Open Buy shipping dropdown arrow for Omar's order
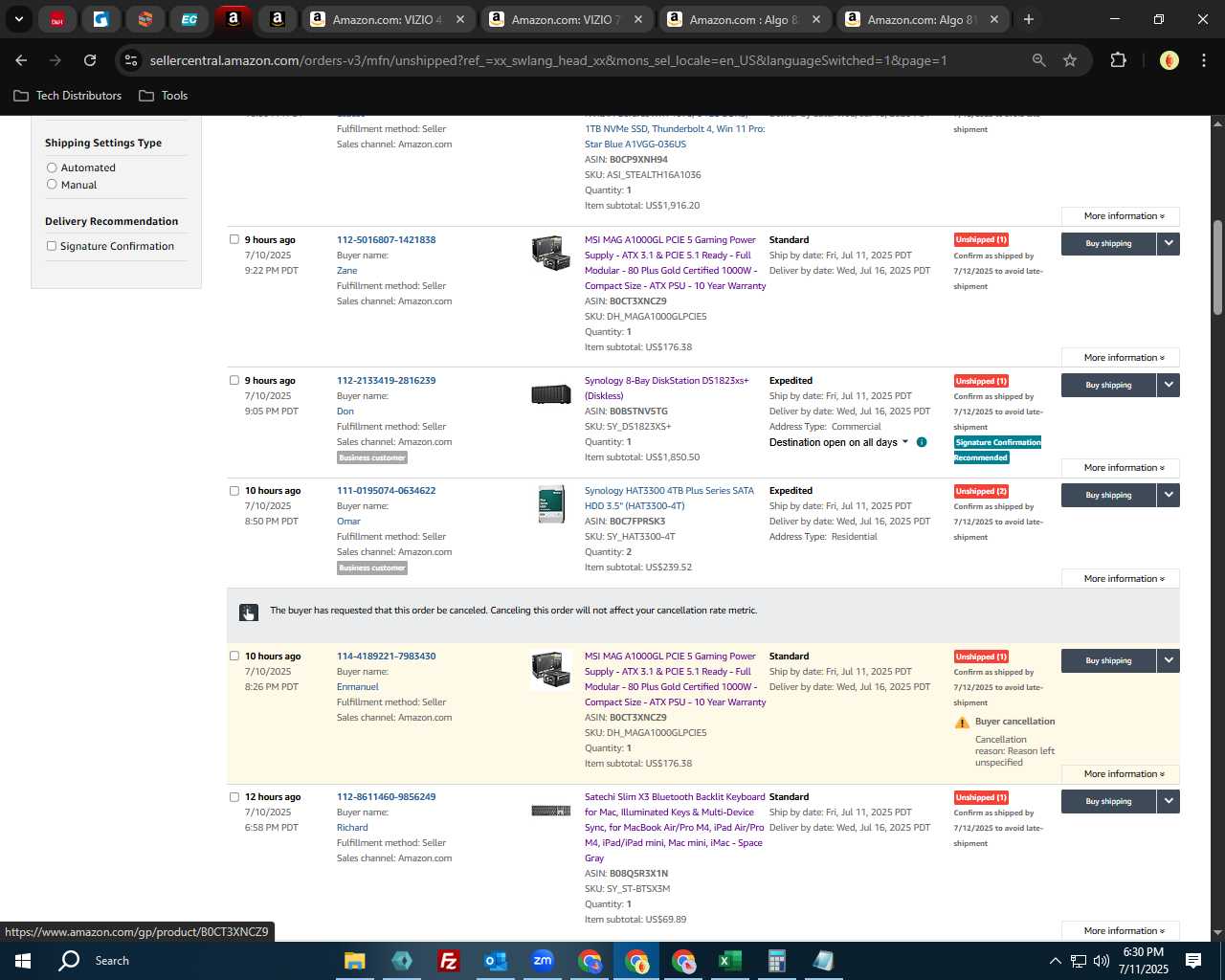 [1169, 495]
